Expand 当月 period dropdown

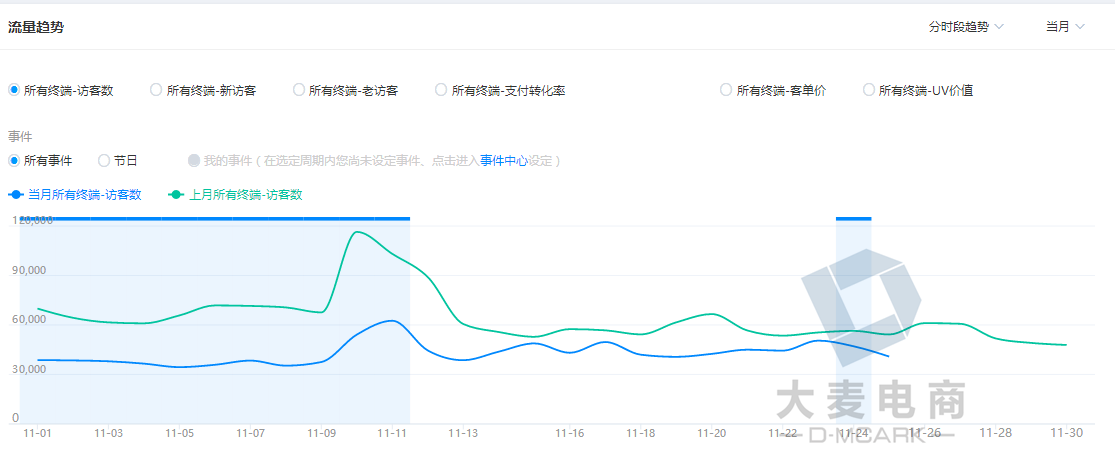point(1065,27)
